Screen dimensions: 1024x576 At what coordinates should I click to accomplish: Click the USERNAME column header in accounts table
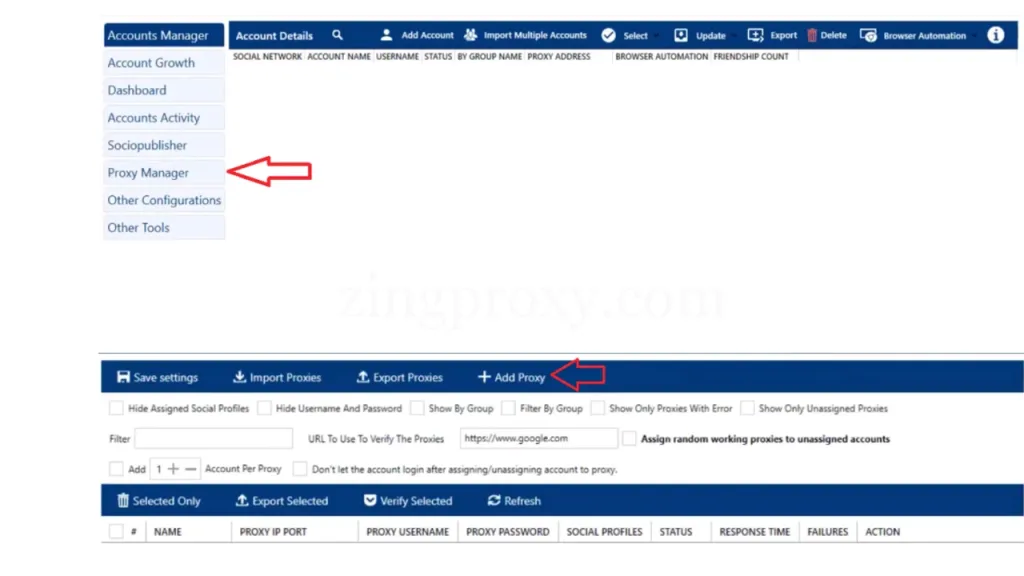tap(397, 56)
